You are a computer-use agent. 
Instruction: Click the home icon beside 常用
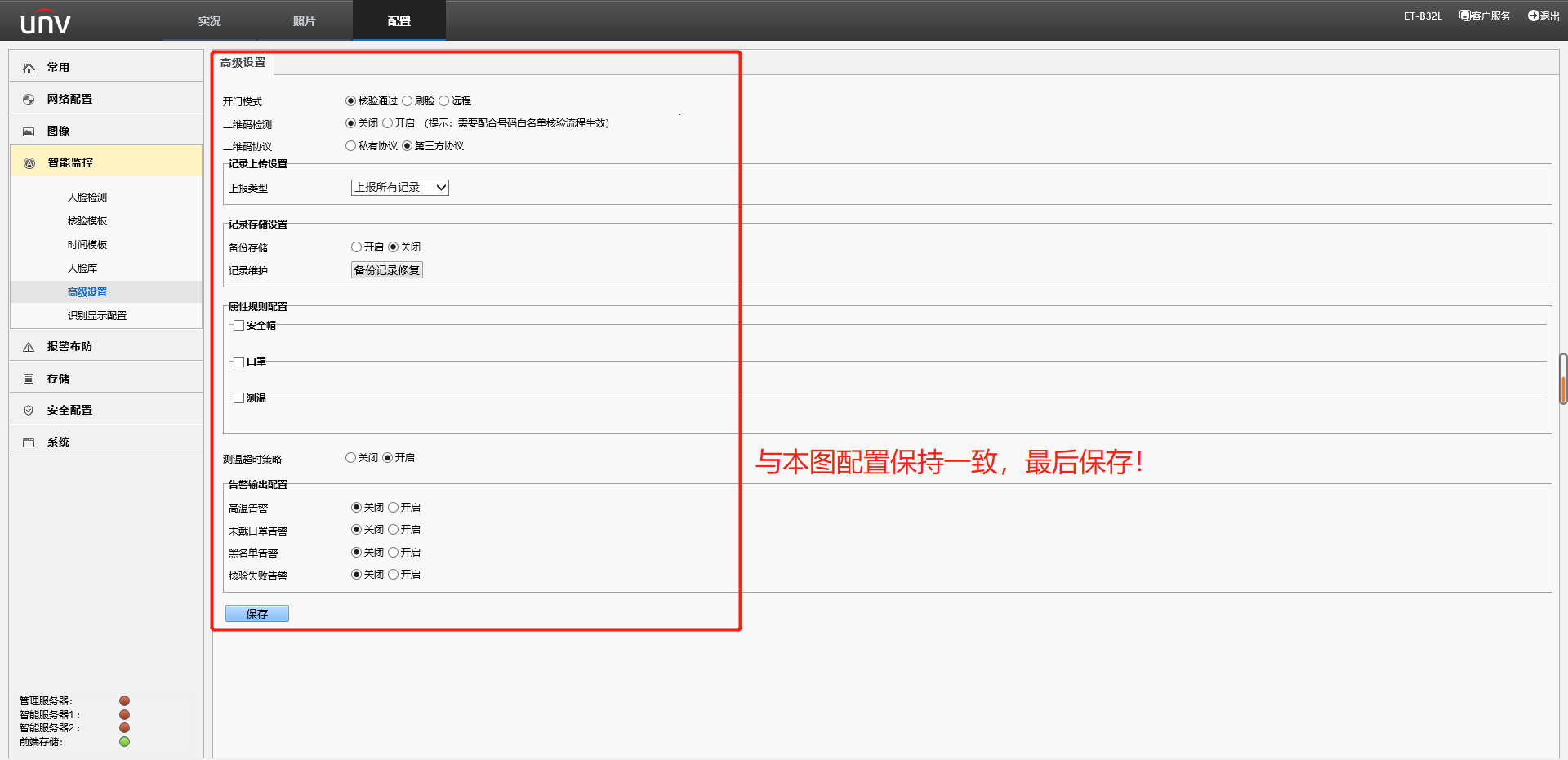coord(29,68)
